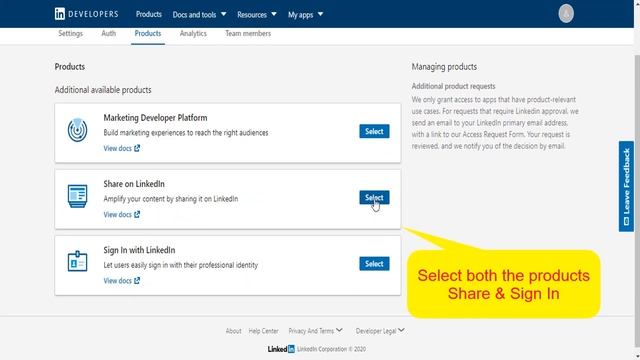Select the Share on LinkedIn product
This screenshot has height=360, width=640.
[x=374, y=198]
